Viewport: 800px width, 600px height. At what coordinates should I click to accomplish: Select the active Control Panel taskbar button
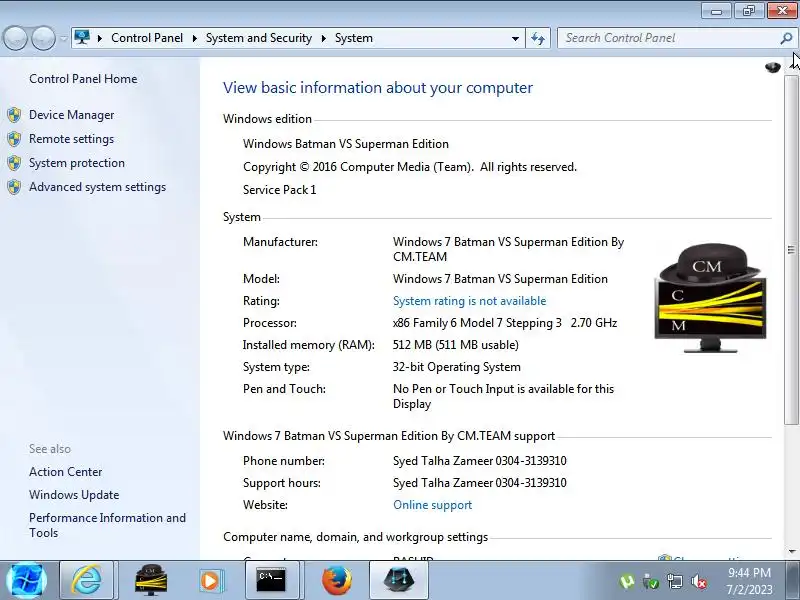(x=398, y=581)
